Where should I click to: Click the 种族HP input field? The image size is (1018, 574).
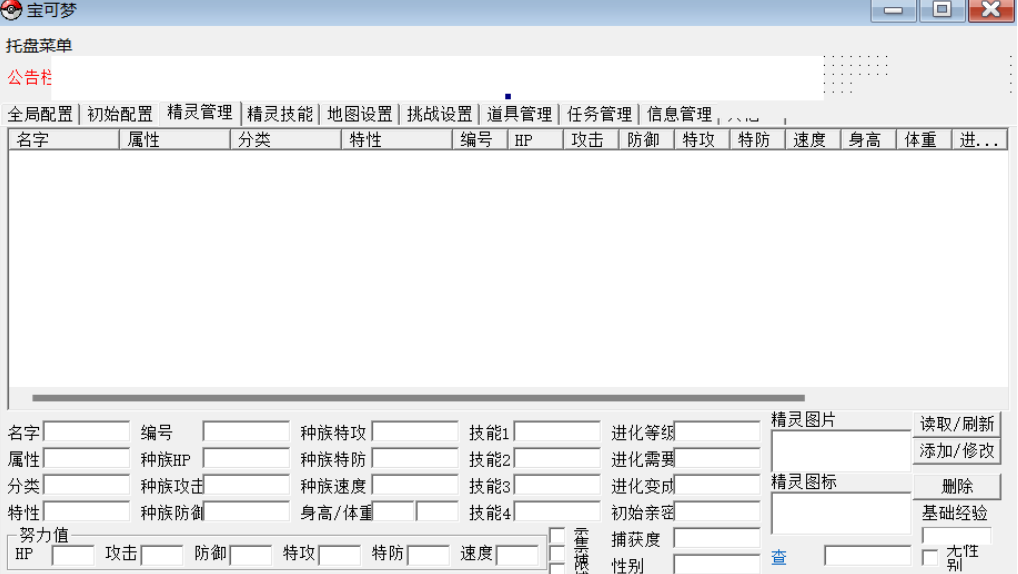[246, 459]
